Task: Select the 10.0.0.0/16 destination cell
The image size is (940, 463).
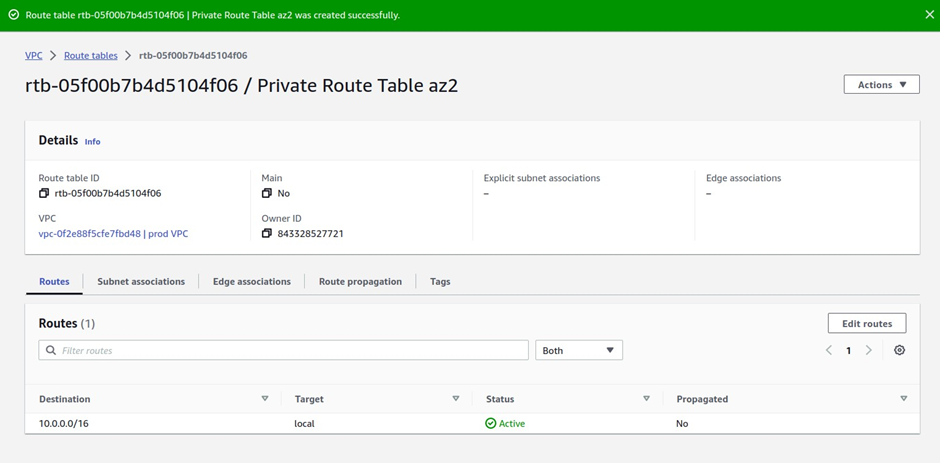Action: point(64,423)
